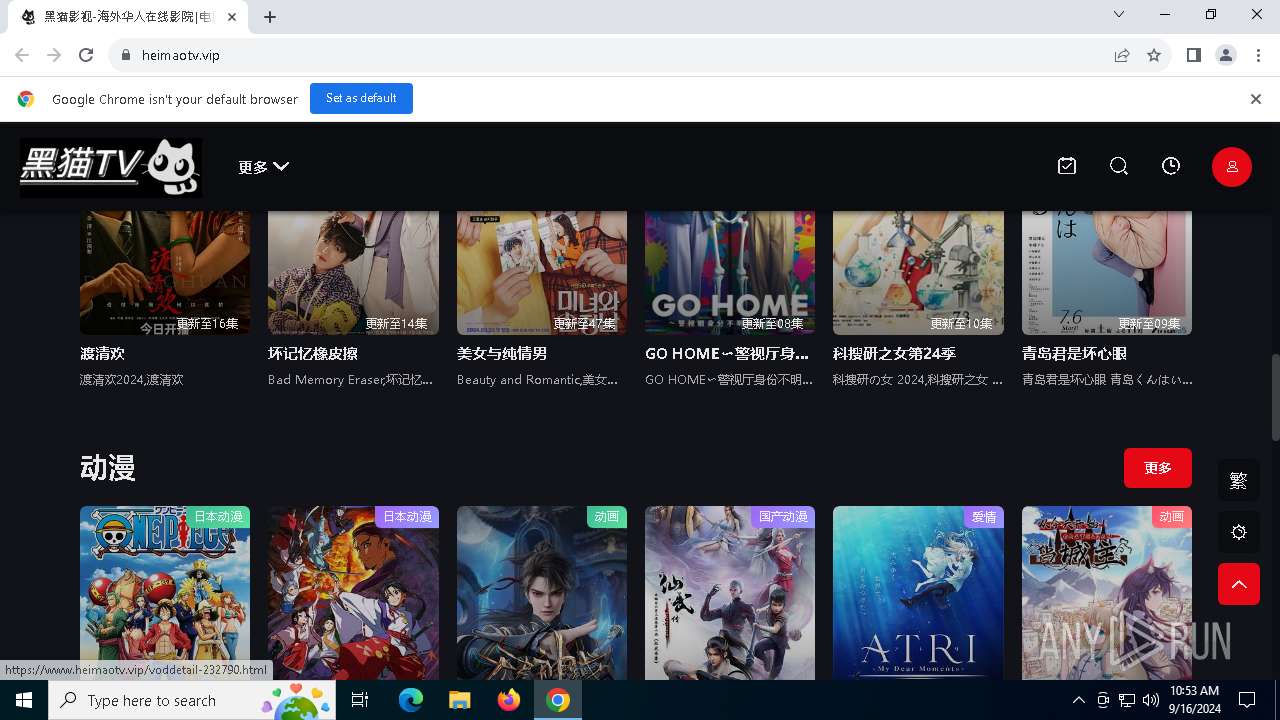Click the 黑猫TV site logo
This screenshot has height=720, width=1280.
111,167
